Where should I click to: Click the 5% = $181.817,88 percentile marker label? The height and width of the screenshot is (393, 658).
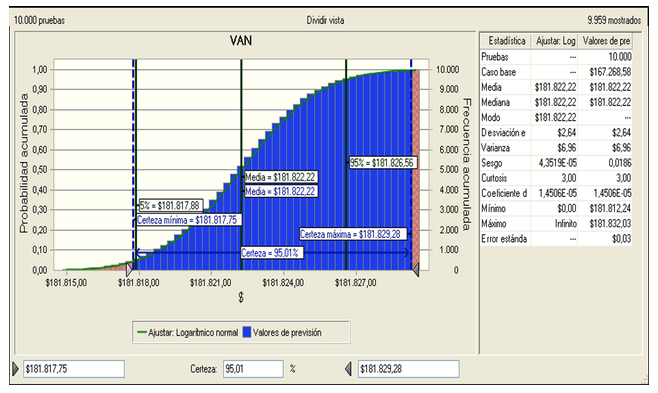point(171,206)
